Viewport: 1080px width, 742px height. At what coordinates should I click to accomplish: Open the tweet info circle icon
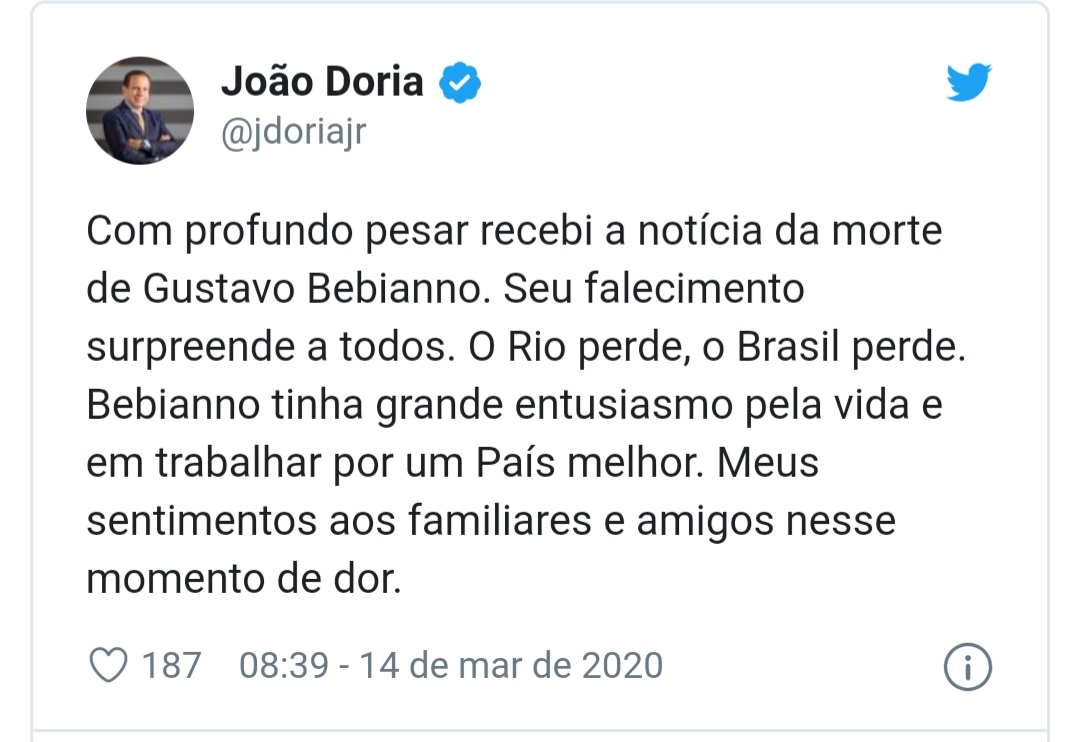pyautogui.click(x=967, y=667)
